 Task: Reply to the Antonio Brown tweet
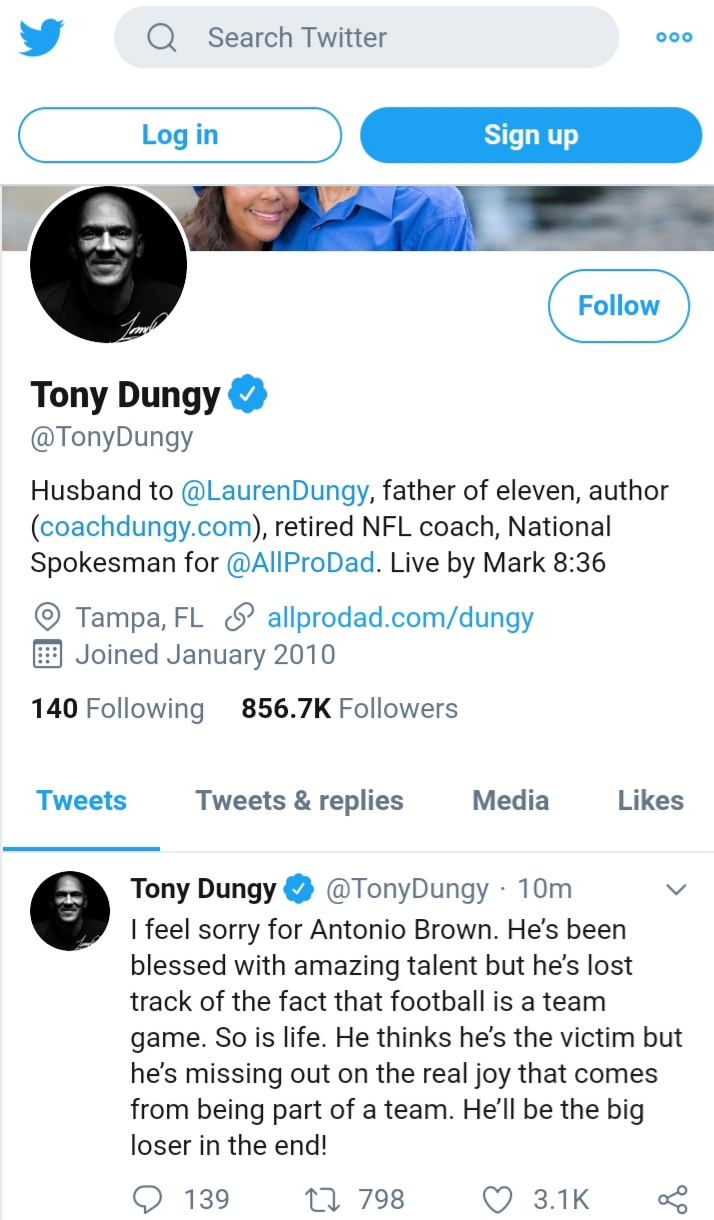[x=148, y=1198]
